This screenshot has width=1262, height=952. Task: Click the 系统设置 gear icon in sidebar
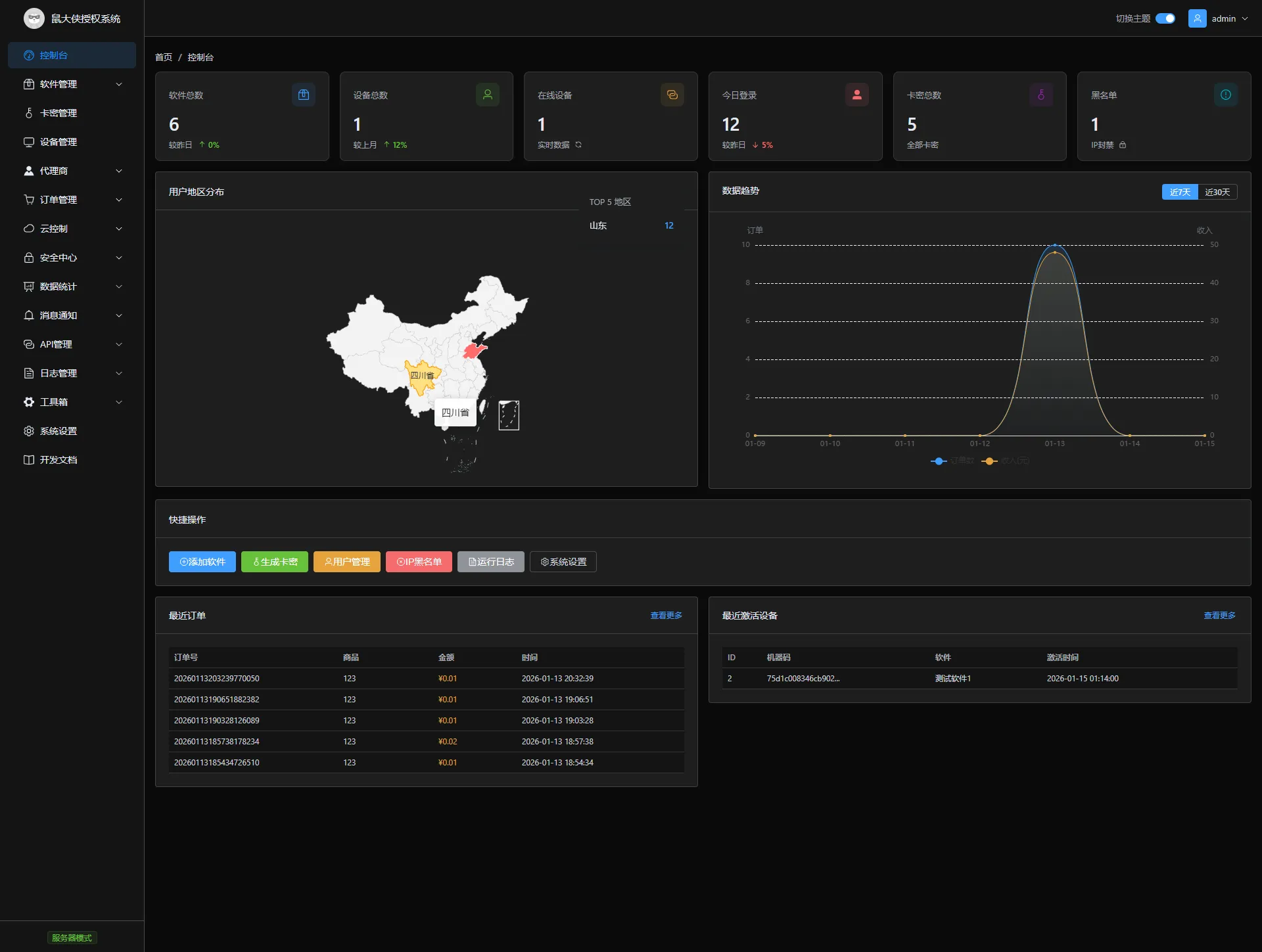(x=28, y=430)
